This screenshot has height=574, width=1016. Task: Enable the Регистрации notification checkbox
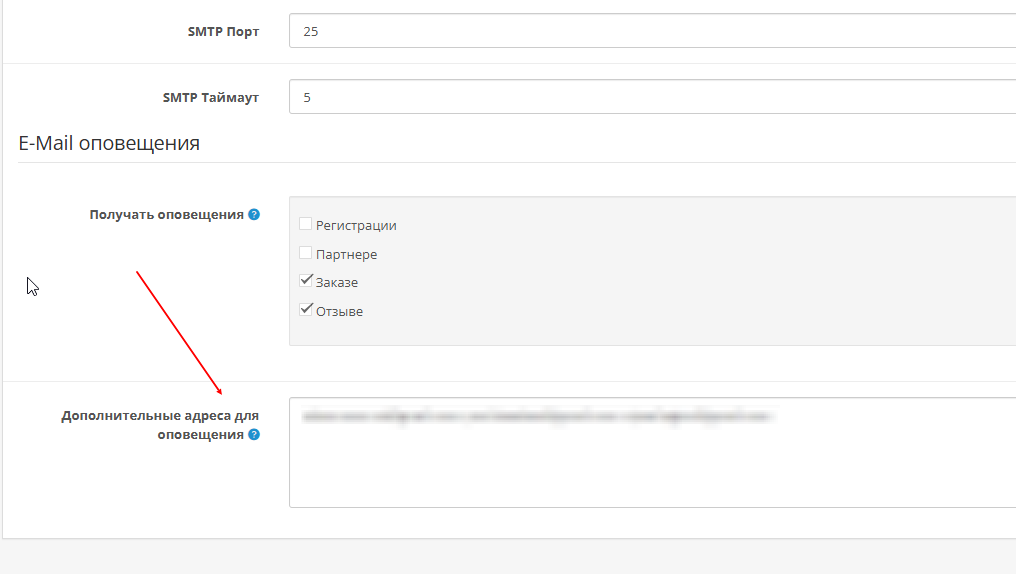click(306, 224)
